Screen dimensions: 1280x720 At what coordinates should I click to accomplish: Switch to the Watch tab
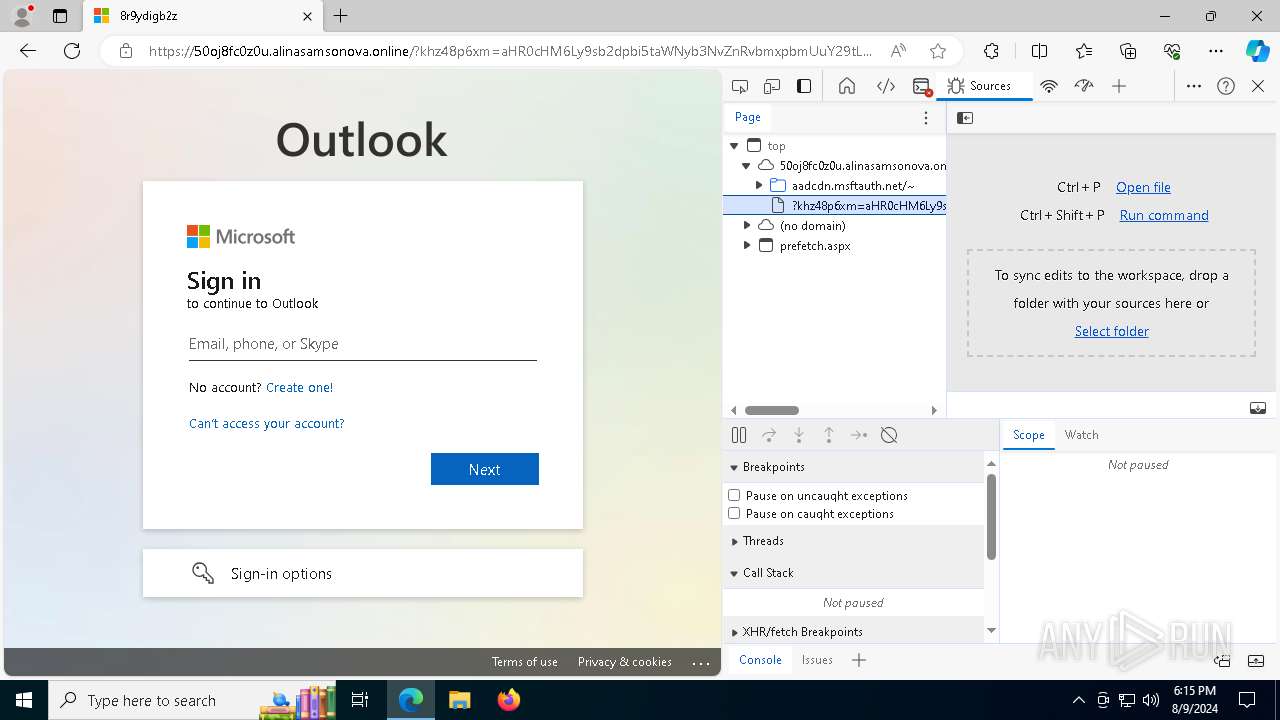1082,435
